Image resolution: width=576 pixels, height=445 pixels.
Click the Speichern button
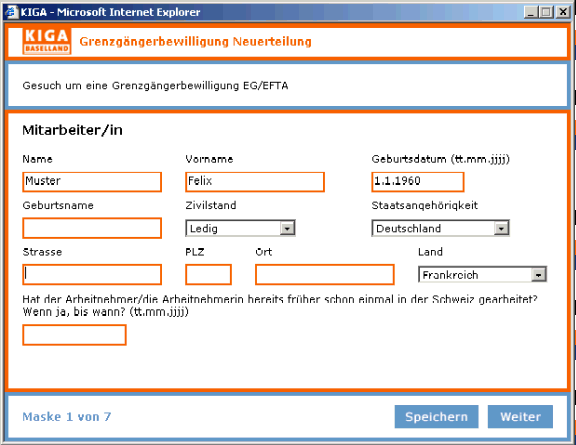tap(436, 417)
